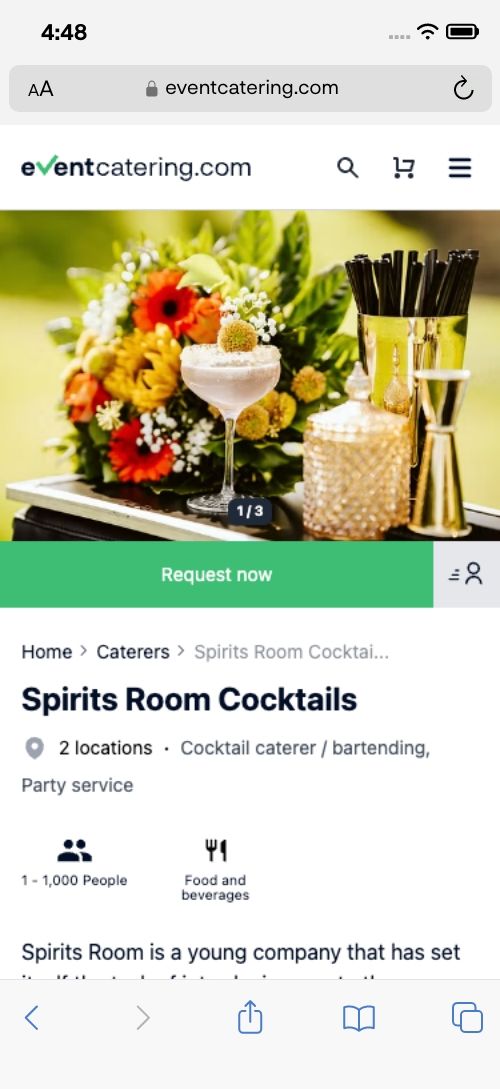500x1089 pixels.
Task: Open the contact person icon beside Request now
Action: [467, 574]
